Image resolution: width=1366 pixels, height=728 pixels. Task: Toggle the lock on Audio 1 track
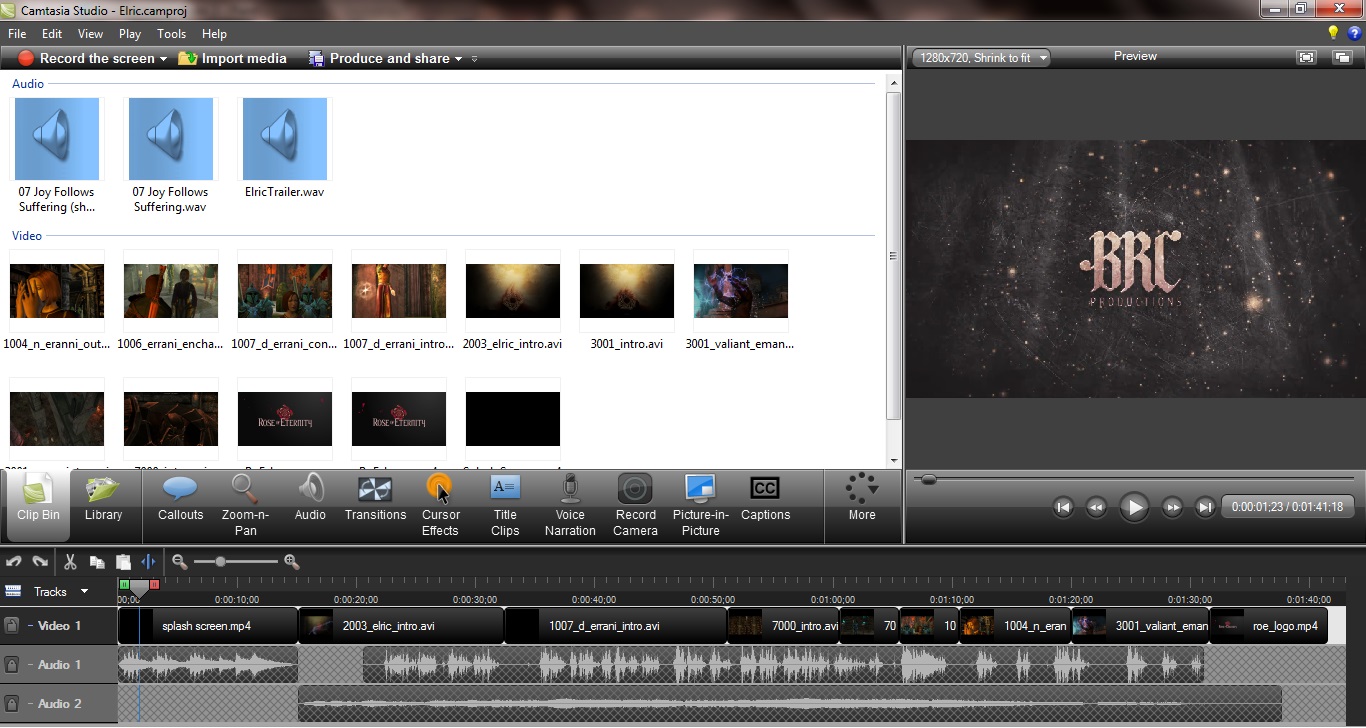12,664
